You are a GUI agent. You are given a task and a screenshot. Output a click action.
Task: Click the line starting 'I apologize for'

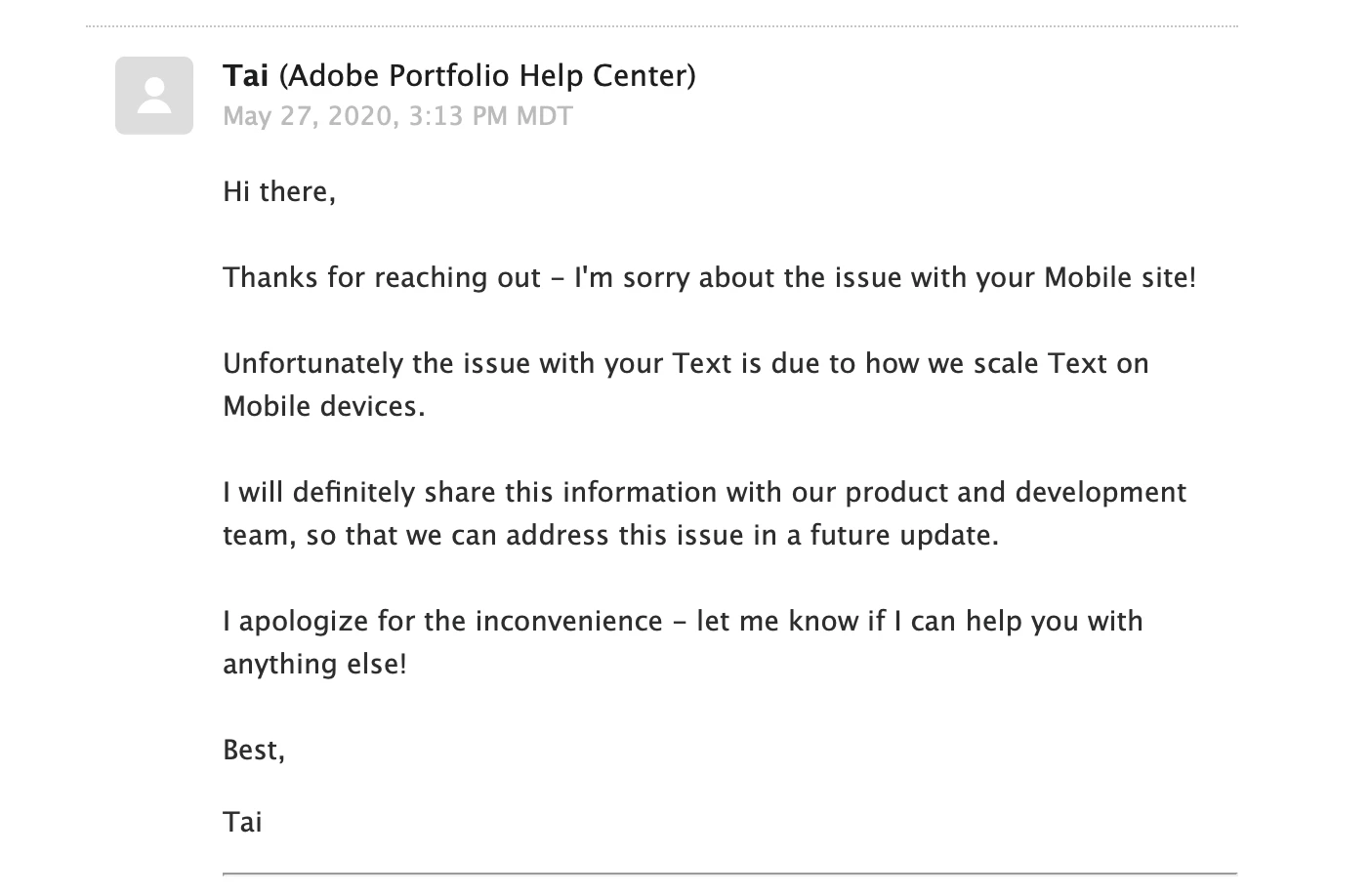(683, 622)
